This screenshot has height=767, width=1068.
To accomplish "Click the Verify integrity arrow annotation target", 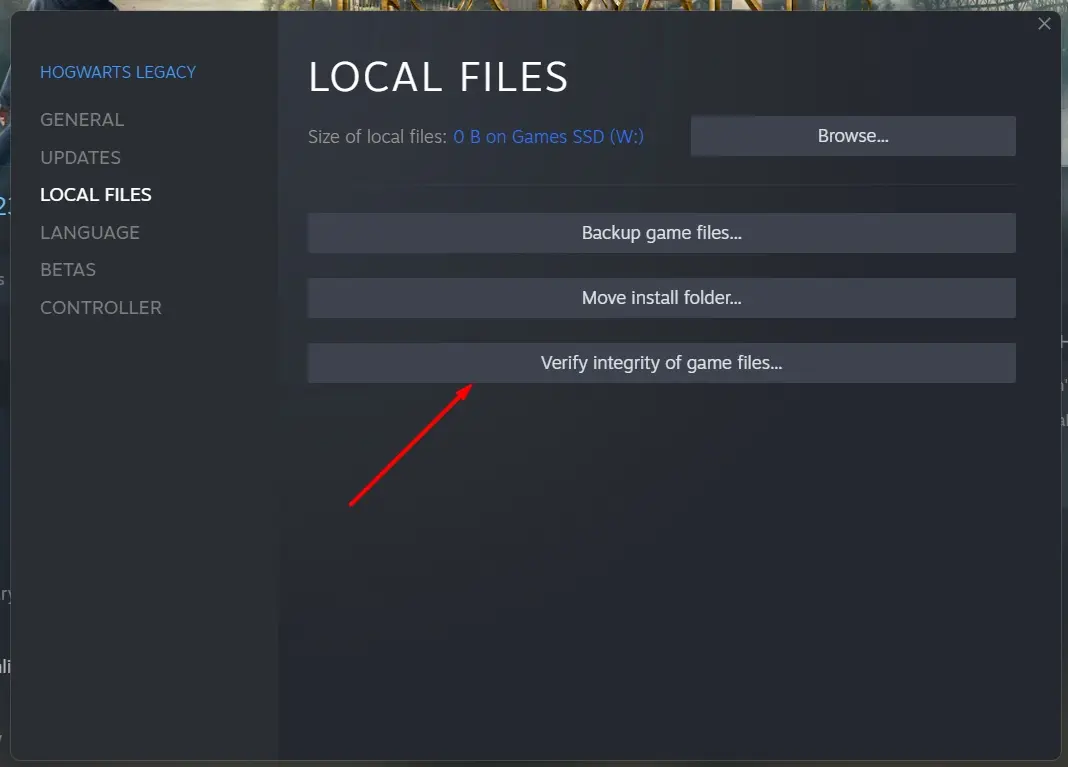I will click(661, 362).
